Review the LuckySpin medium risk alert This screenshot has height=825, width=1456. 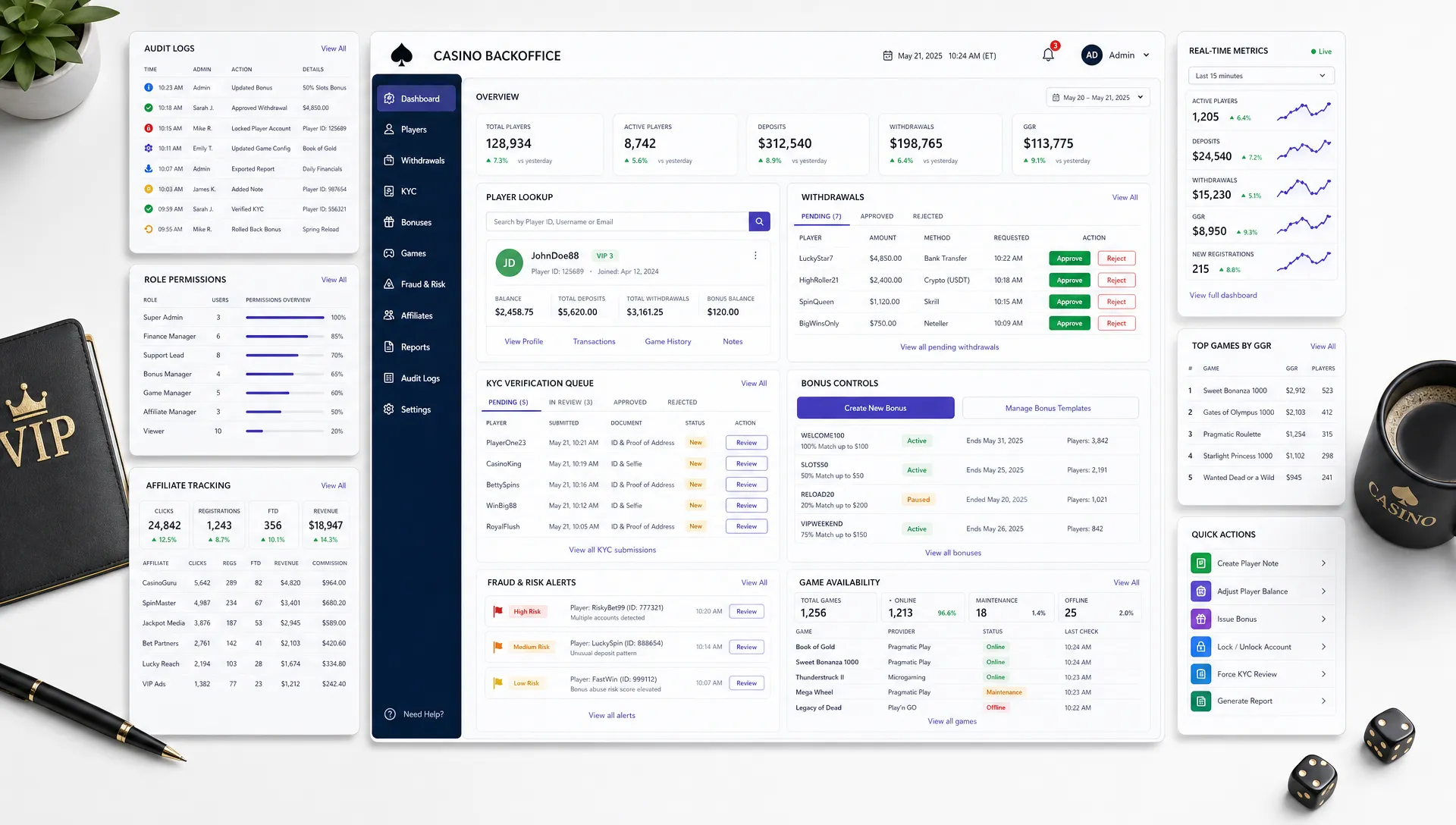tap(746, 647)
